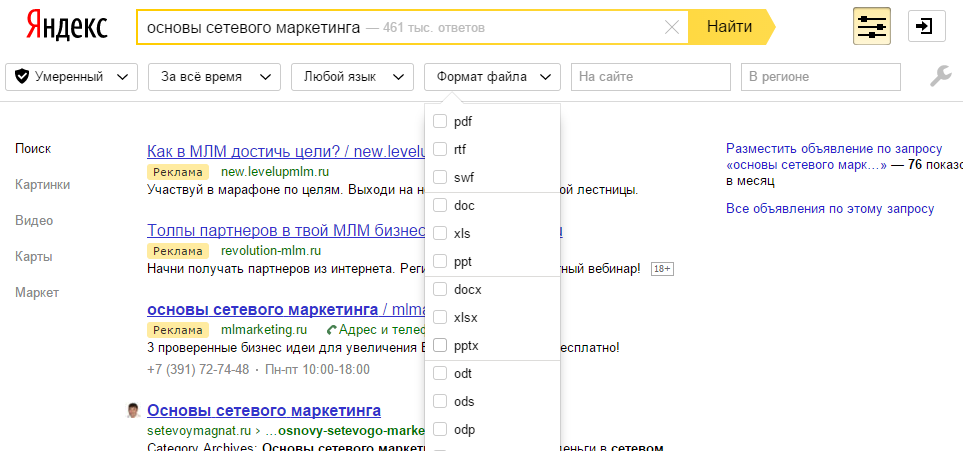This screenshot has width=963, height=451.
Task: Open the bold основы сетевого маркетинга ad link
Action: [x=286, y=308]
